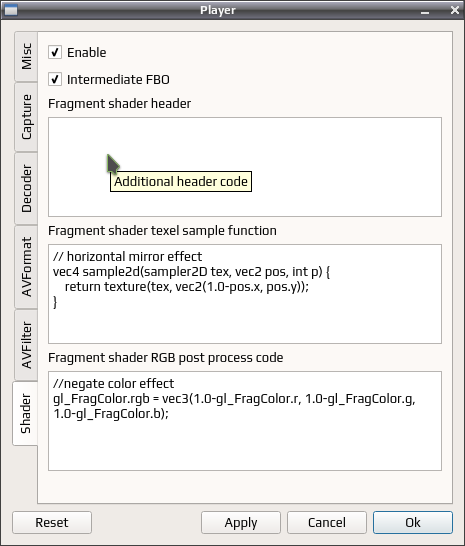Minimize the Player window
Image resolution: width=465 pixels, height=546 pixels.
point(425,11)
